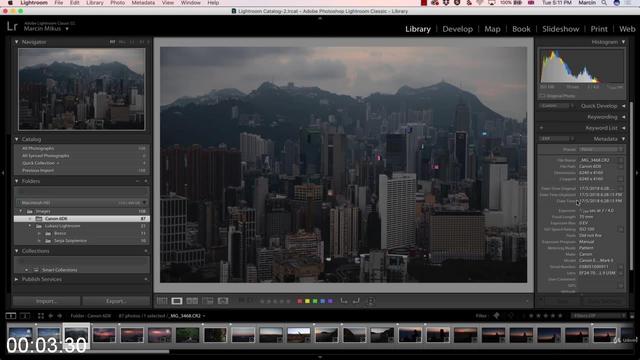Select the Loupe view icon
This screenshot has width=640, height=360.
[x=177, y=301]
